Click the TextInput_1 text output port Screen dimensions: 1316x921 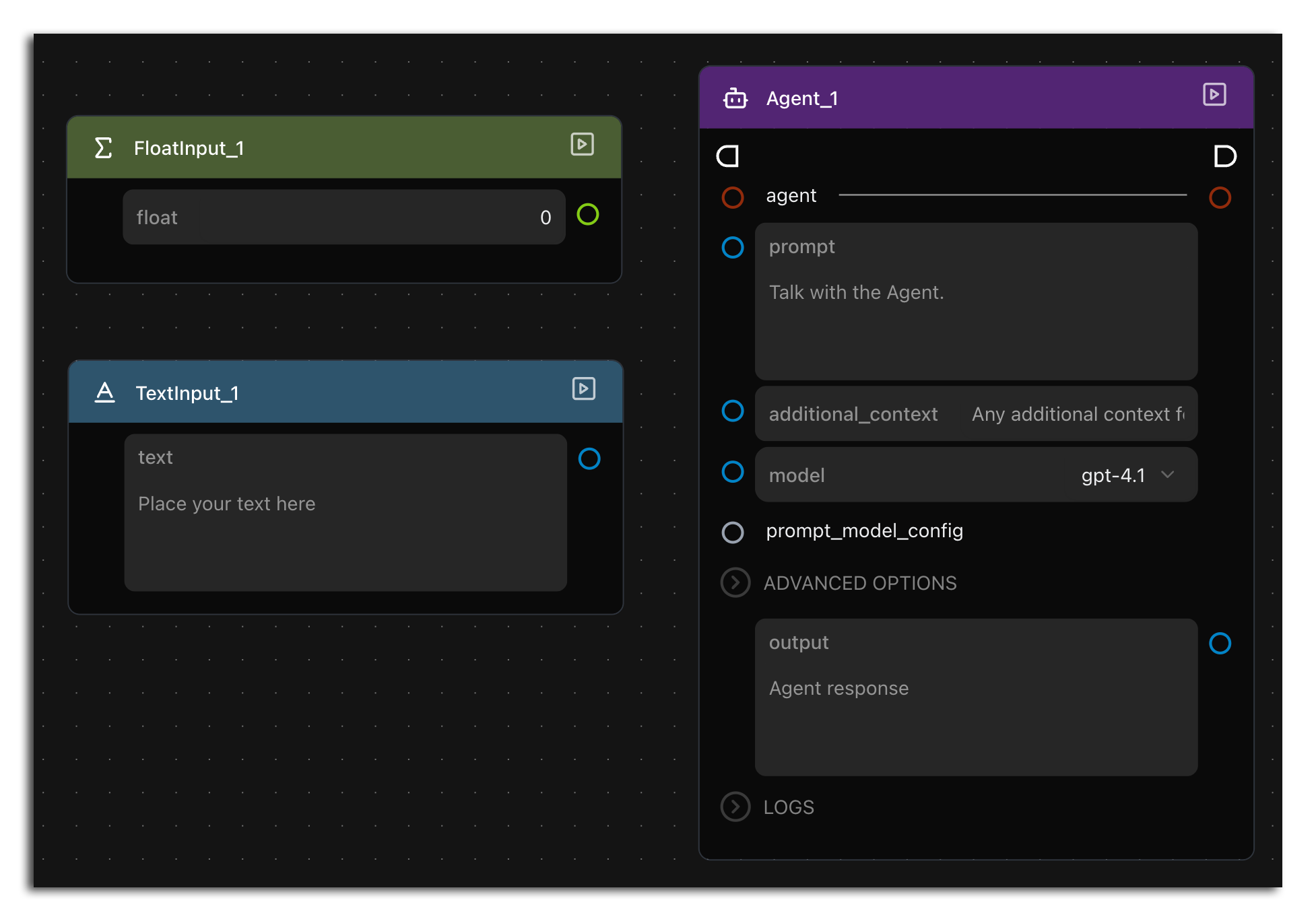tap(589, 458)
